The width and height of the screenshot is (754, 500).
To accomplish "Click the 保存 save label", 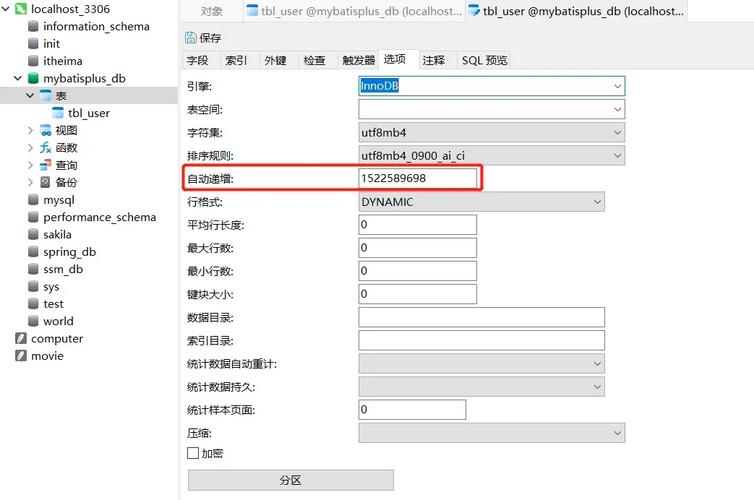I will (211, 38).
